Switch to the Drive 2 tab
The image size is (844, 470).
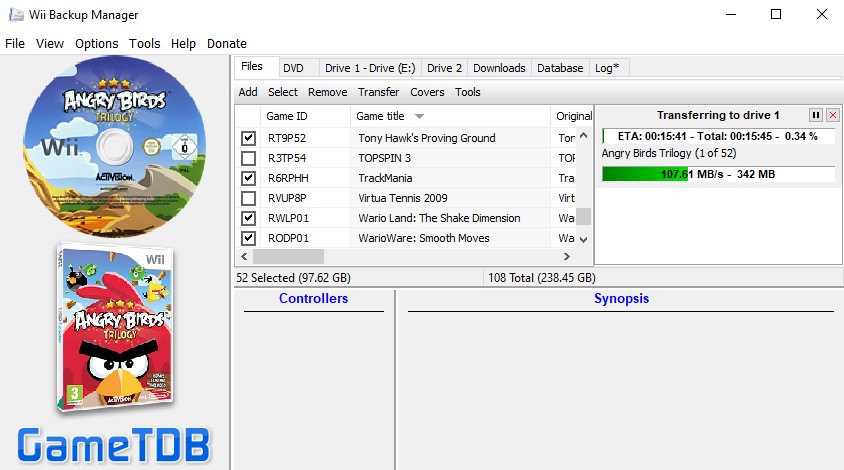pyautogui.click(x=445, y=68)
